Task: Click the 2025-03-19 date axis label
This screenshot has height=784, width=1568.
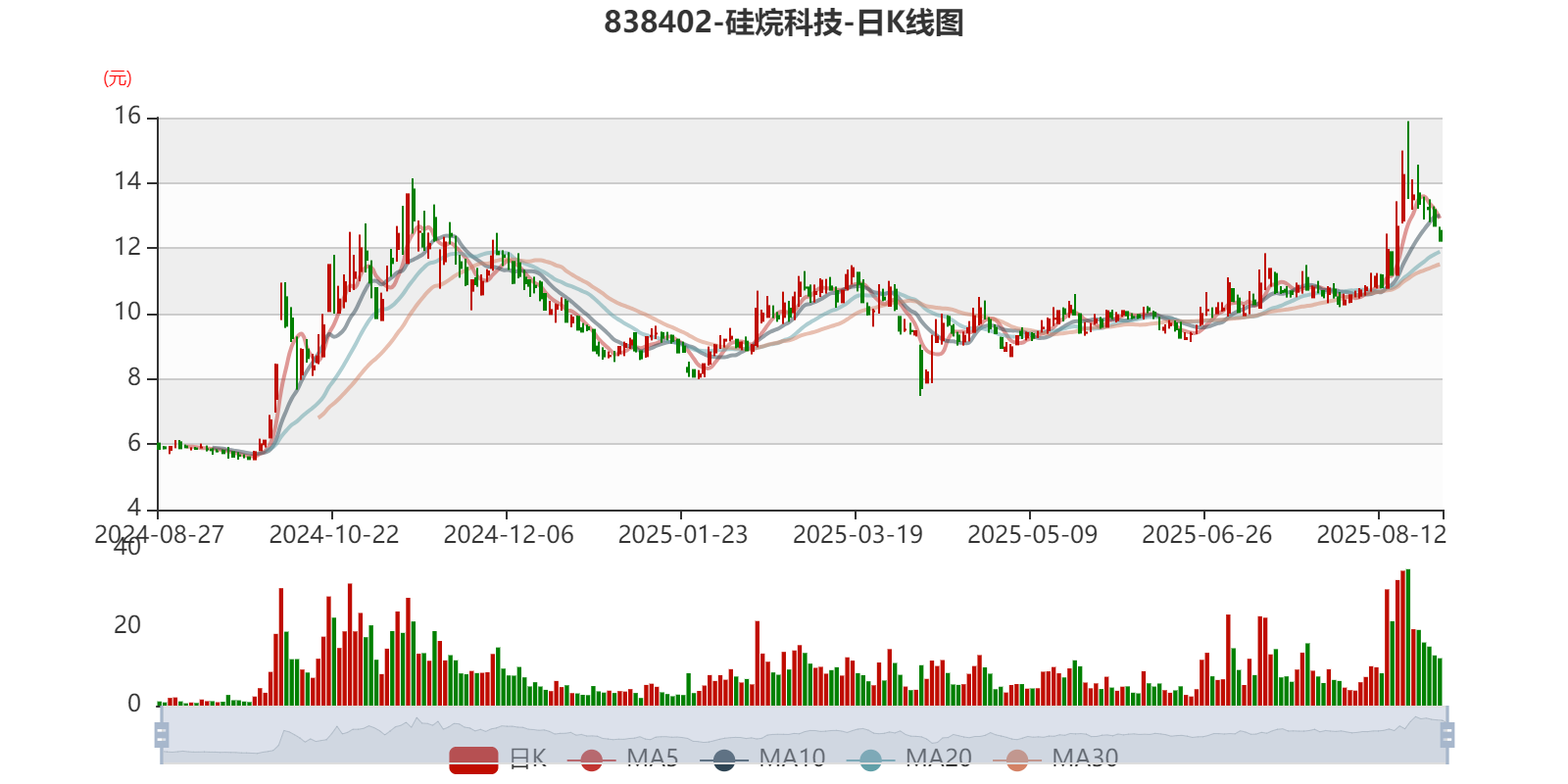Action: 857,535
